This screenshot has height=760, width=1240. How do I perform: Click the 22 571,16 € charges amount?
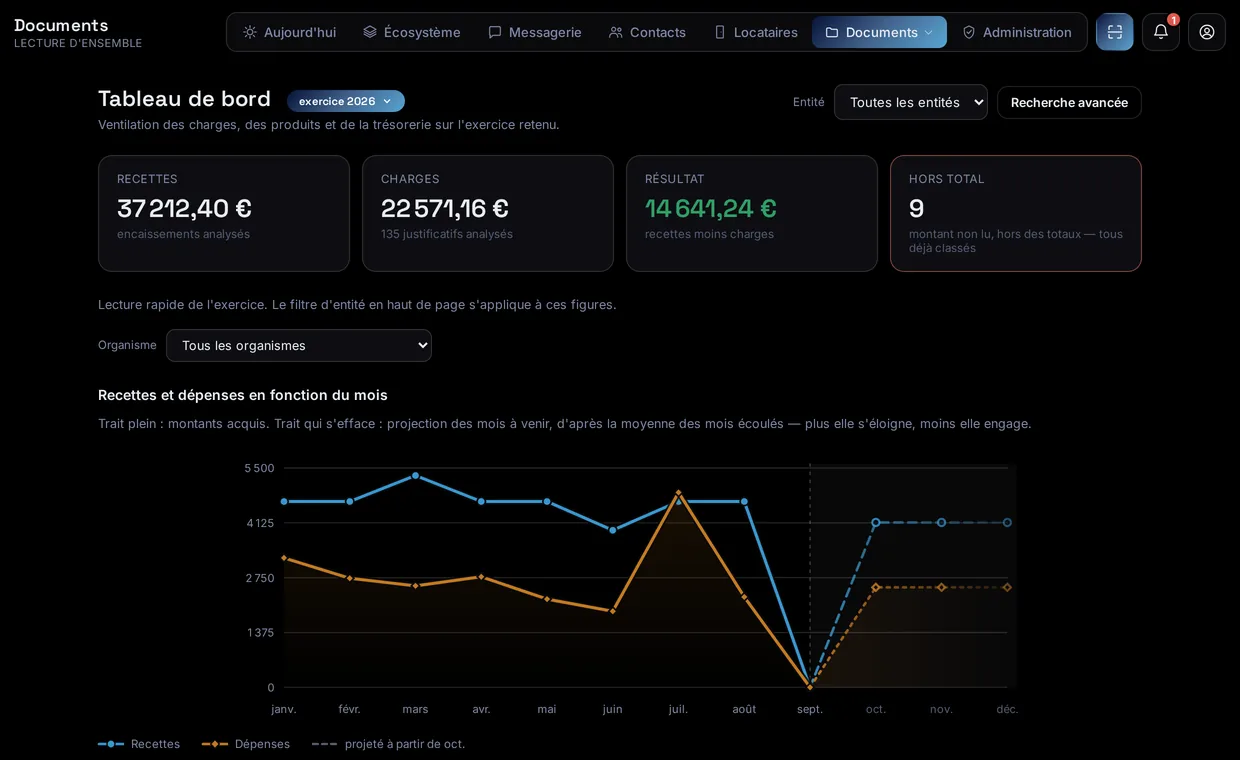445,208
